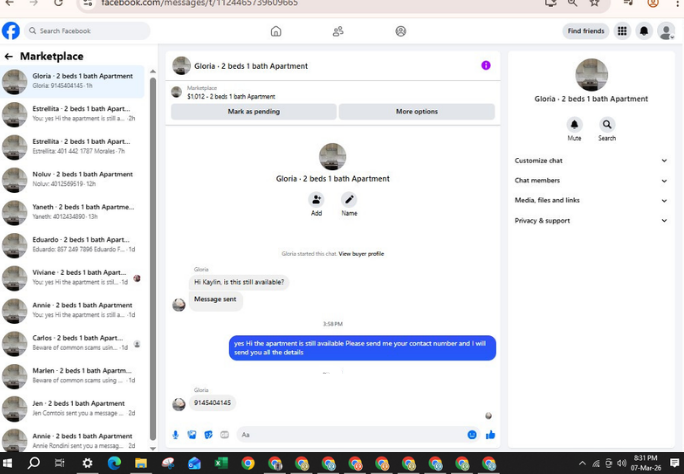Image resolution: width=684 pixels, height=474 pixels.
Task: Click the Facebook logo icon
Action: [x=11, y=31]
